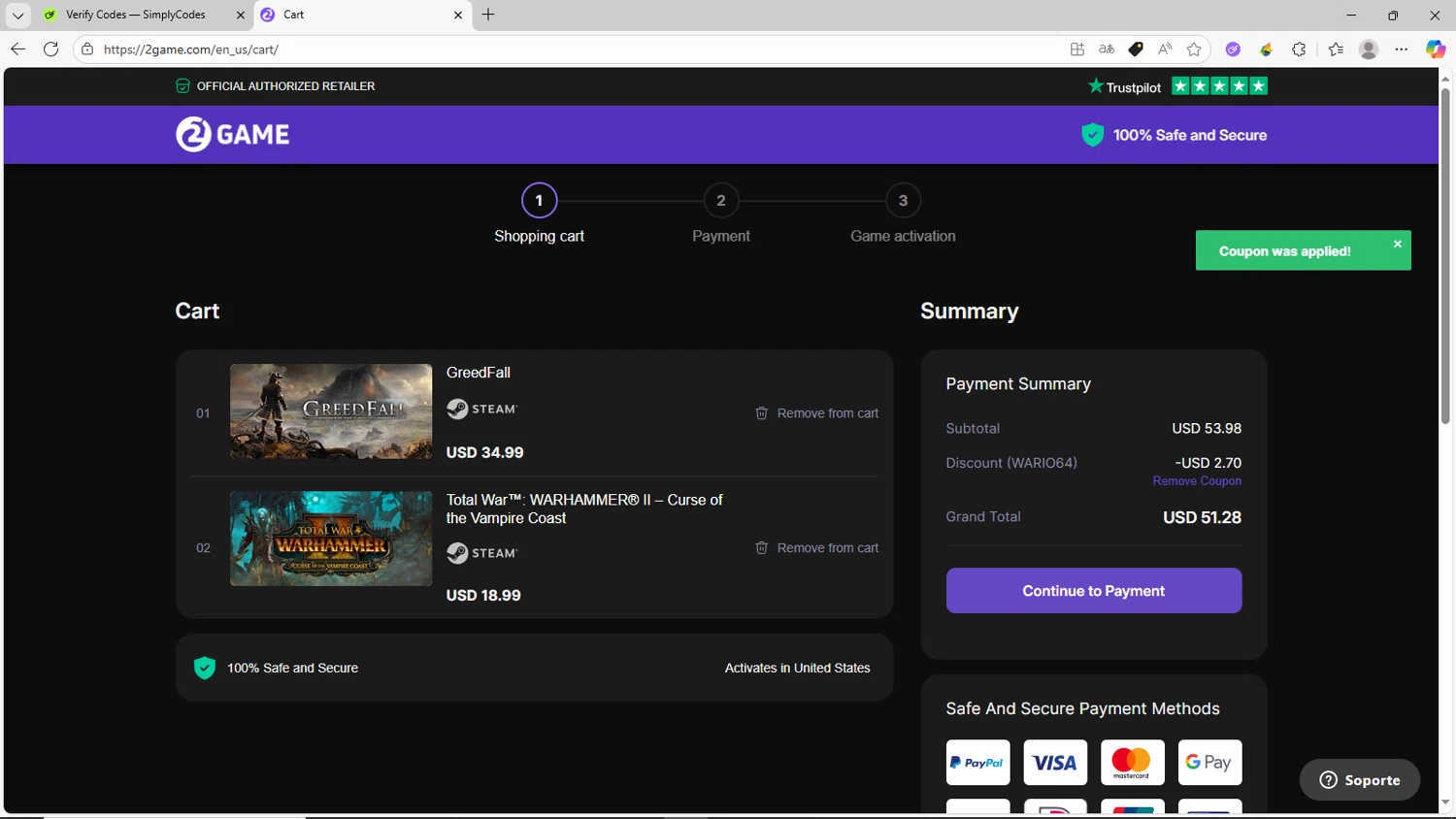The width and height of the screenshot is (1456, 819).
Task: Open browser extensions puzzle icon
Action: click(1299, 49)
